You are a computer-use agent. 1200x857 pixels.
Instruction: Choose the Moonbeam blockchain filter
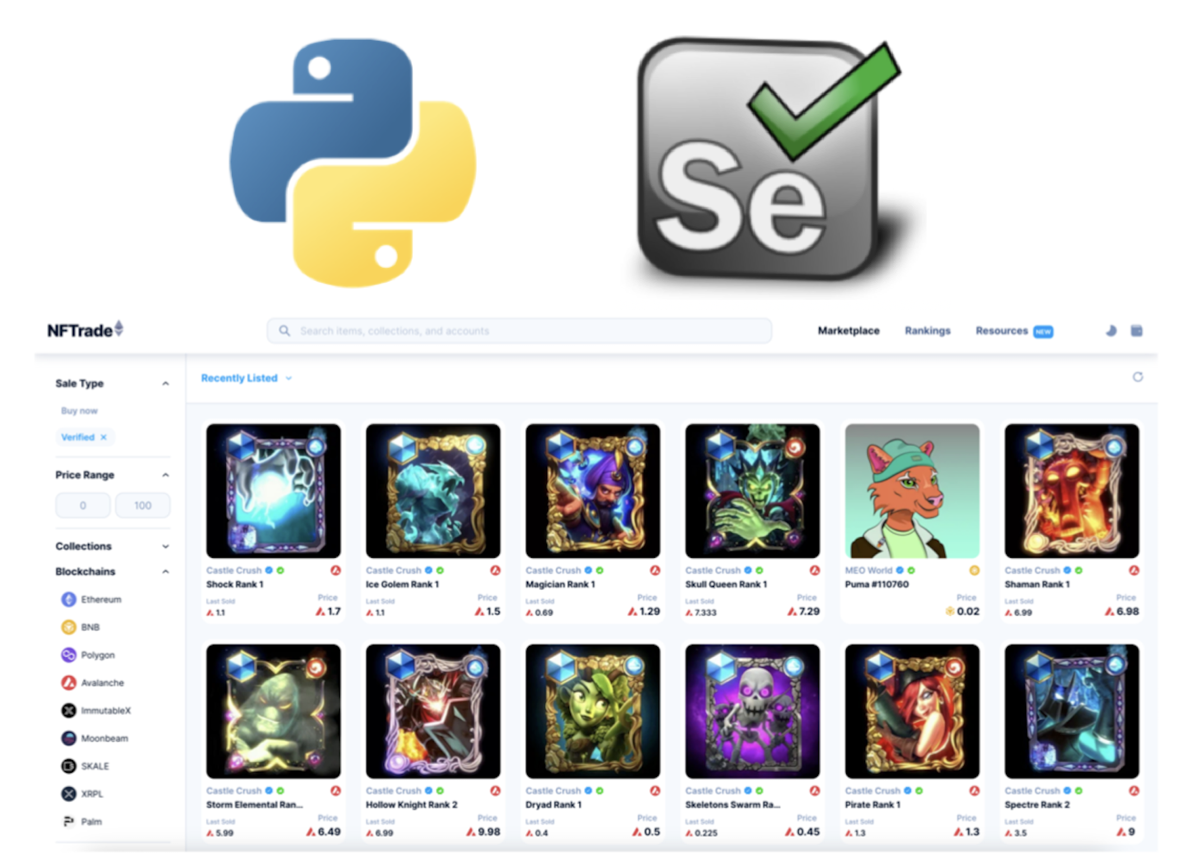point(93,739)
